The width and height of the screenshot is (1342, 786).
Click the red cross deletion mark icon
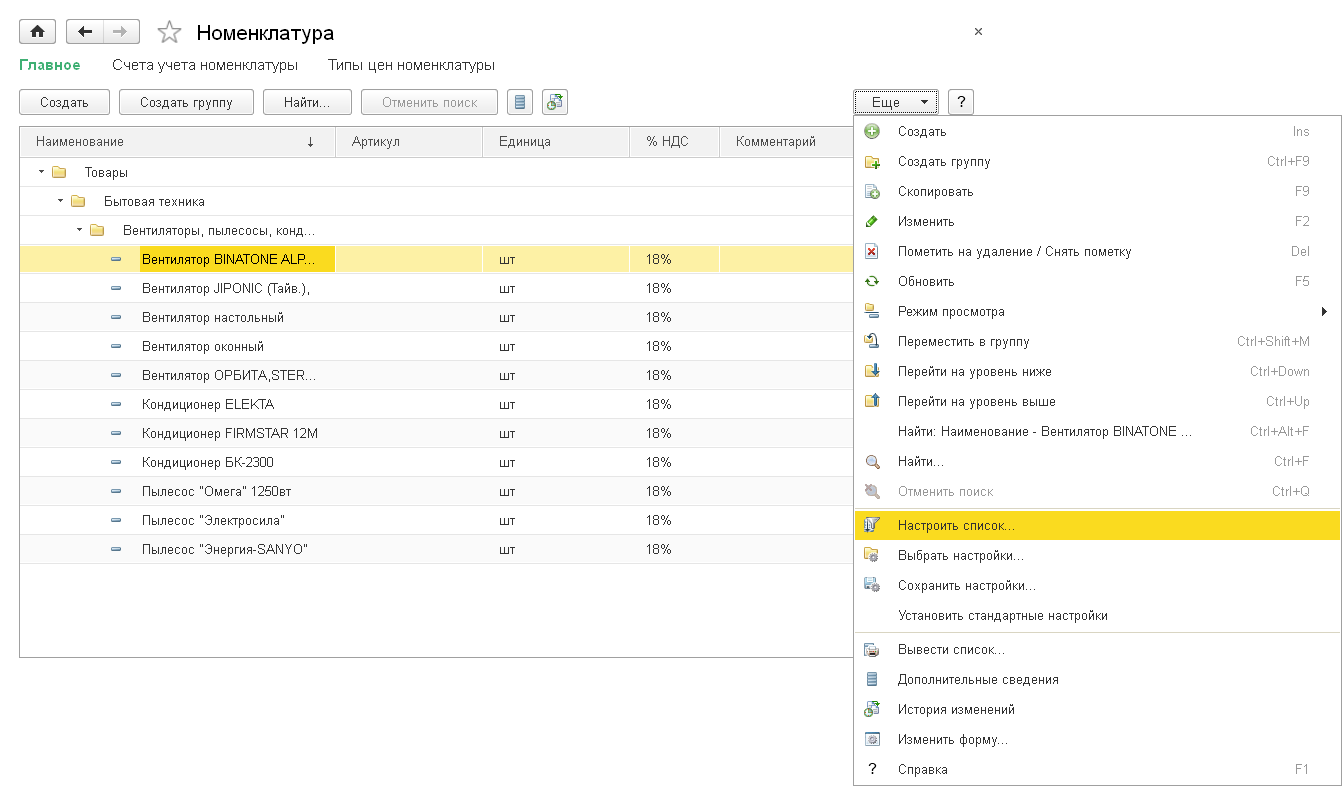point(872,252)
